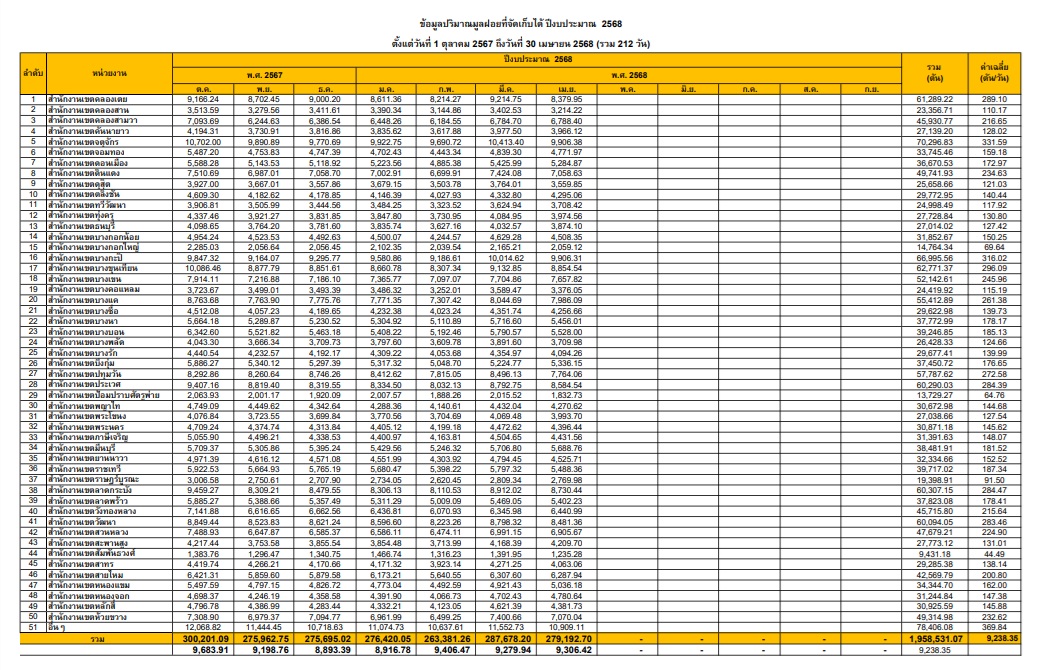Select the row name สำนักงานเขตราชเทวี

(85, 469)
